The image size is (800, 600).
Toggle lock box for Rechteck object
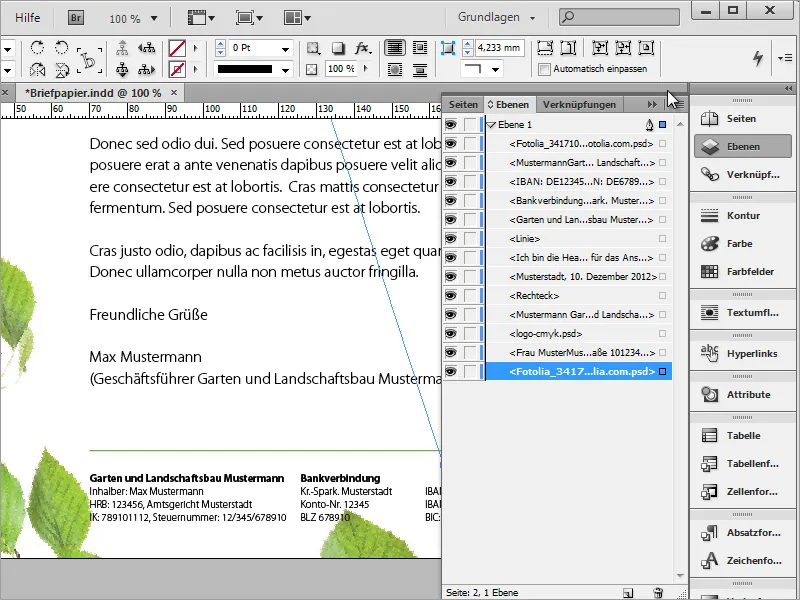click(x=470, y=295)
